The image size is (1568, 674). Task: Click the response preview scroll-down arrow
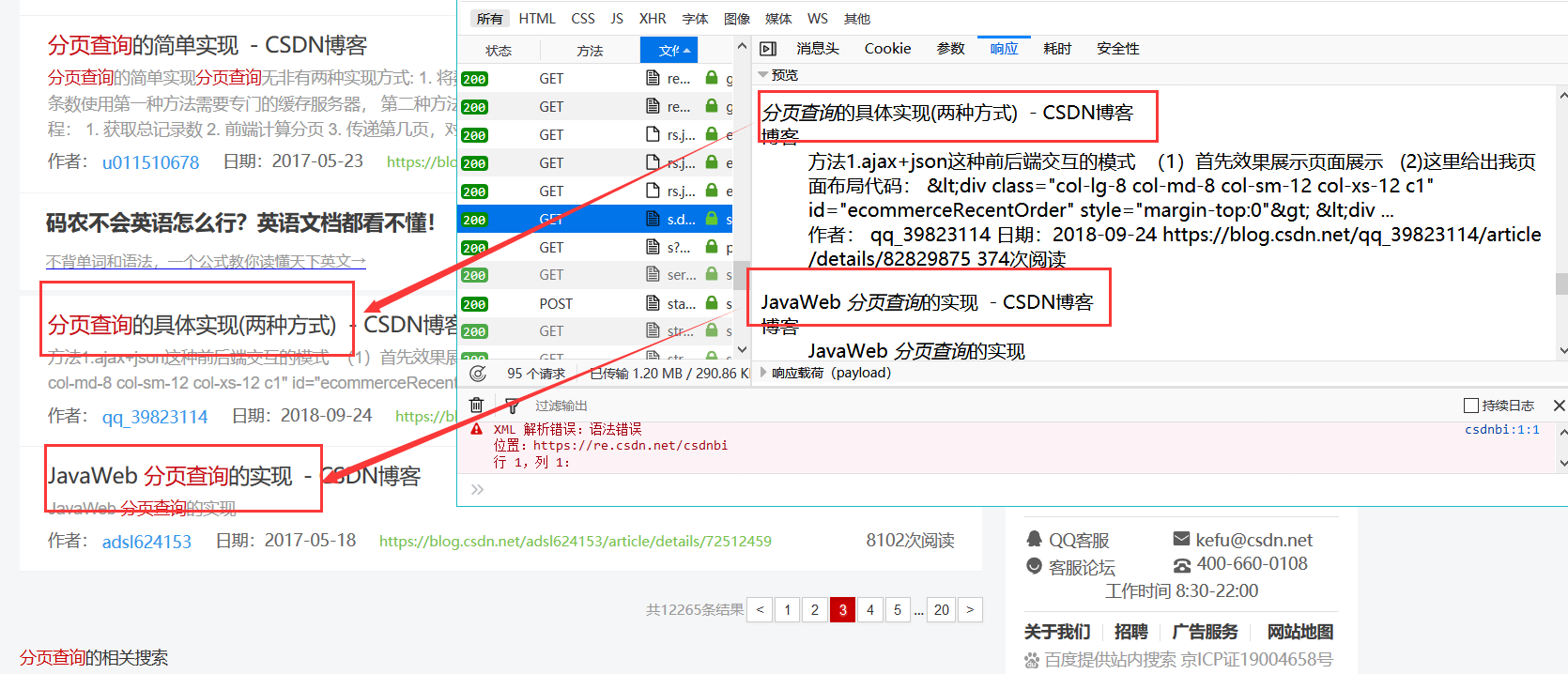[1562, 350]
